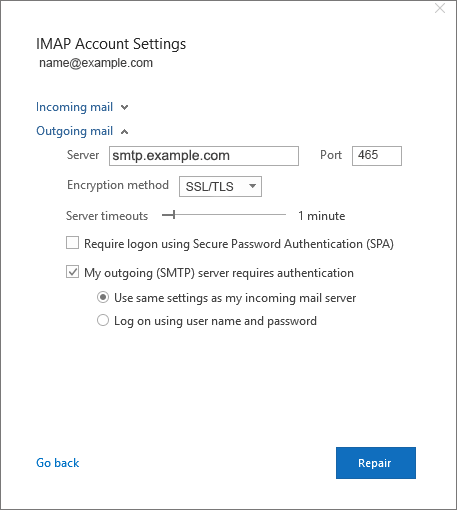Viewport: 457px width, 510px height.
Task: Expand the Incoming mail section
Action: 82,107
